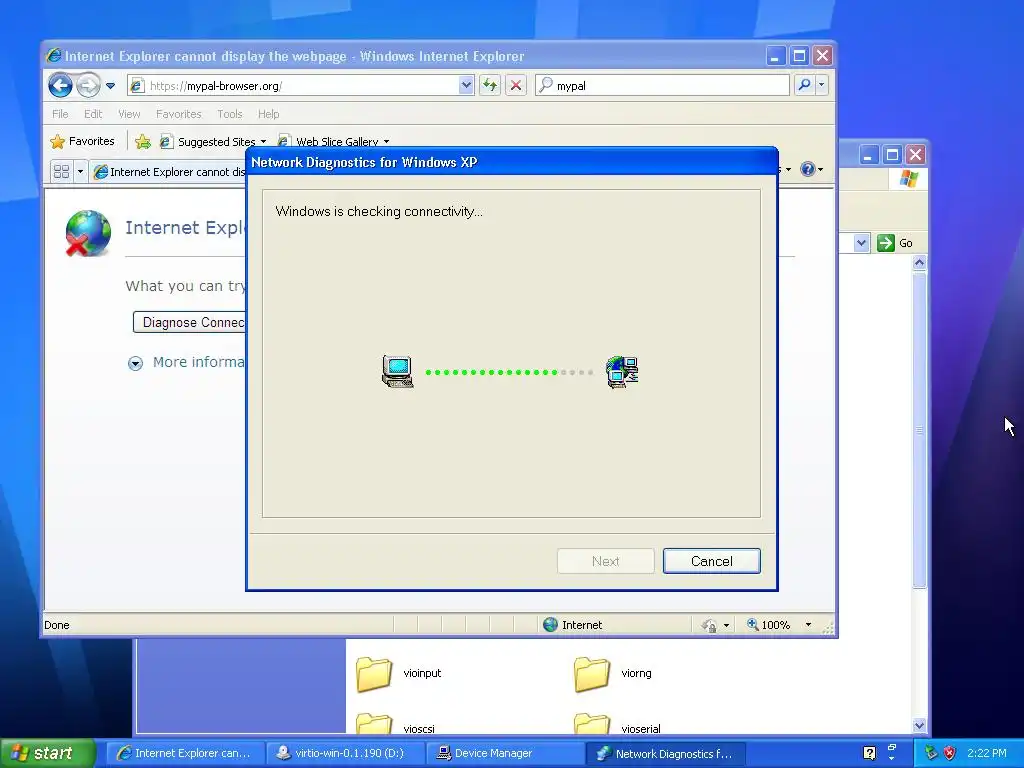Click the Explorer scrollbar up arrow
Viewport: 1024px width, 768px height.
[920, 263]
